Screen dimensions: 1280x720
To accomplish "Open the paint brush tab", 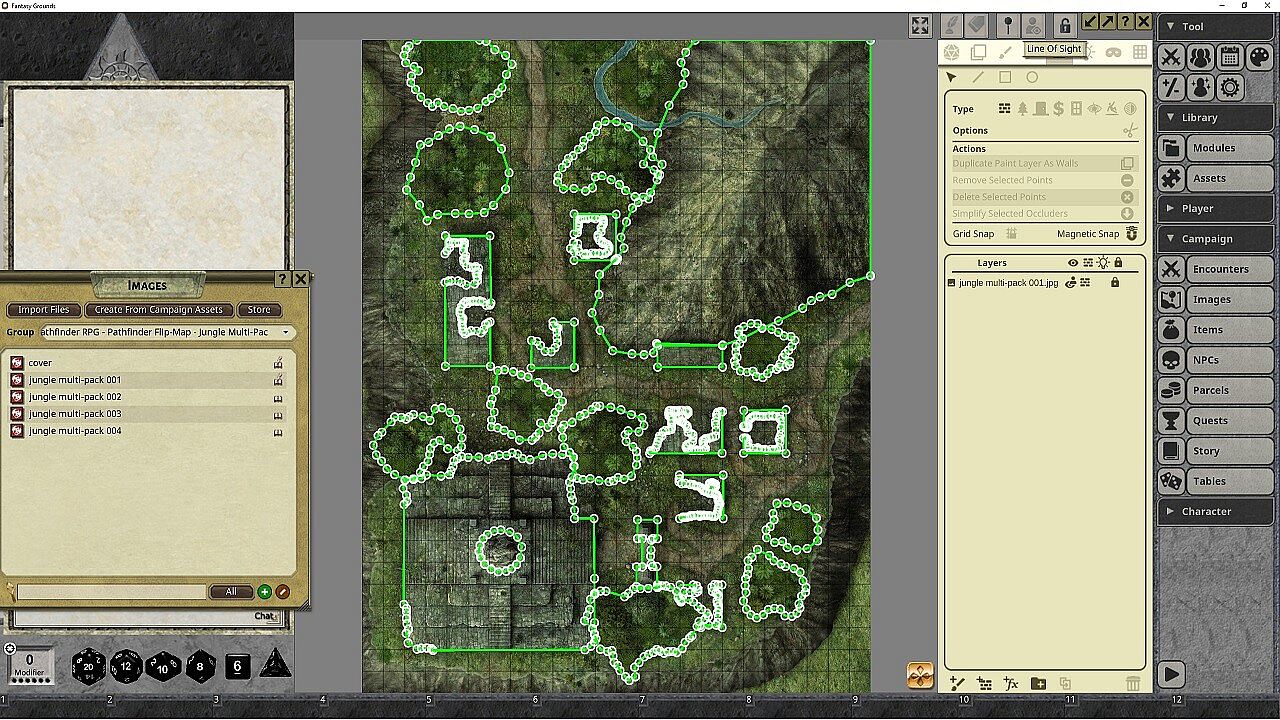I will pyautogui.click(x=1006, y=52).
